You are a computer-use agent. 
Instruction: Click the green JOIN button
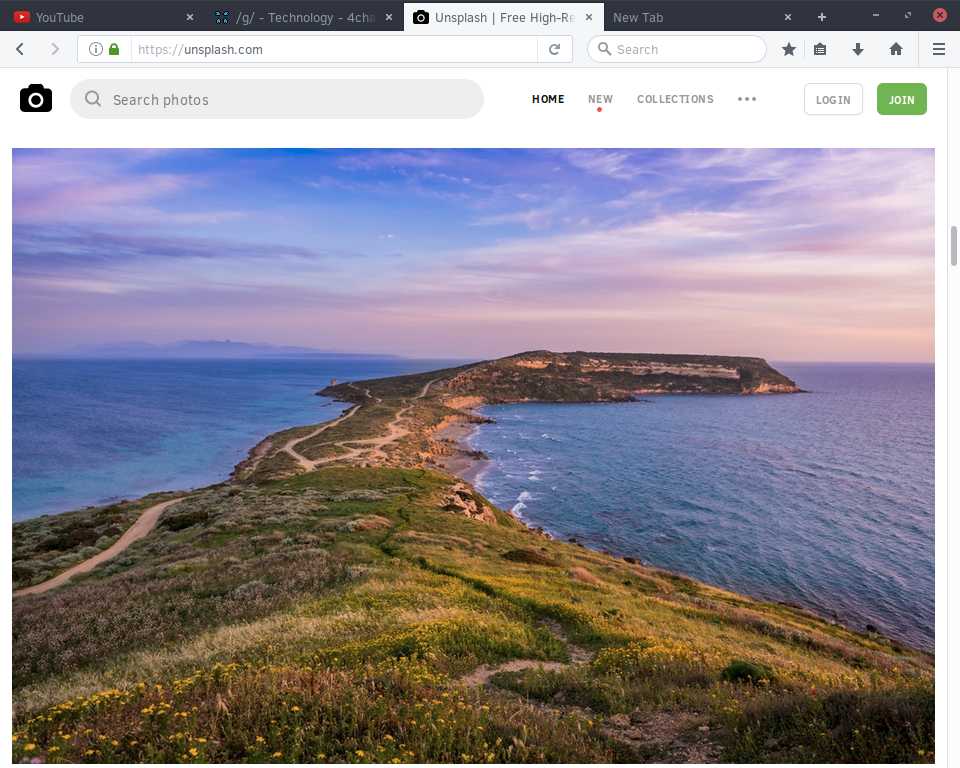[901, 99]
